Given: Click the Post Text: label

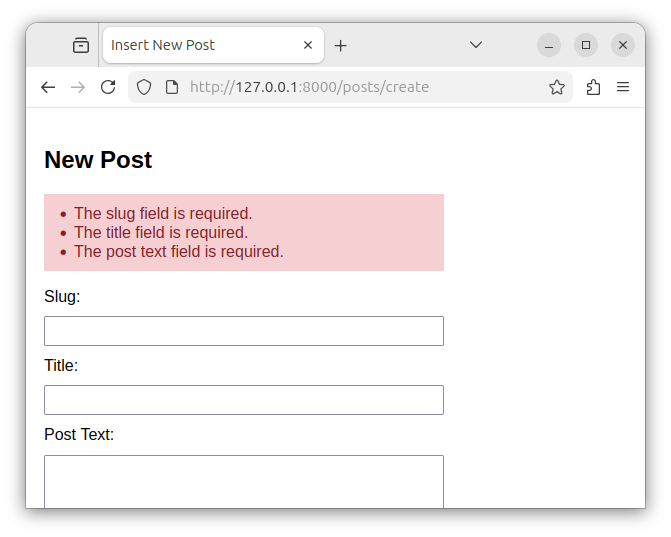Looking at the screenshot, I should pyautogui.click(x=79, y=435).
